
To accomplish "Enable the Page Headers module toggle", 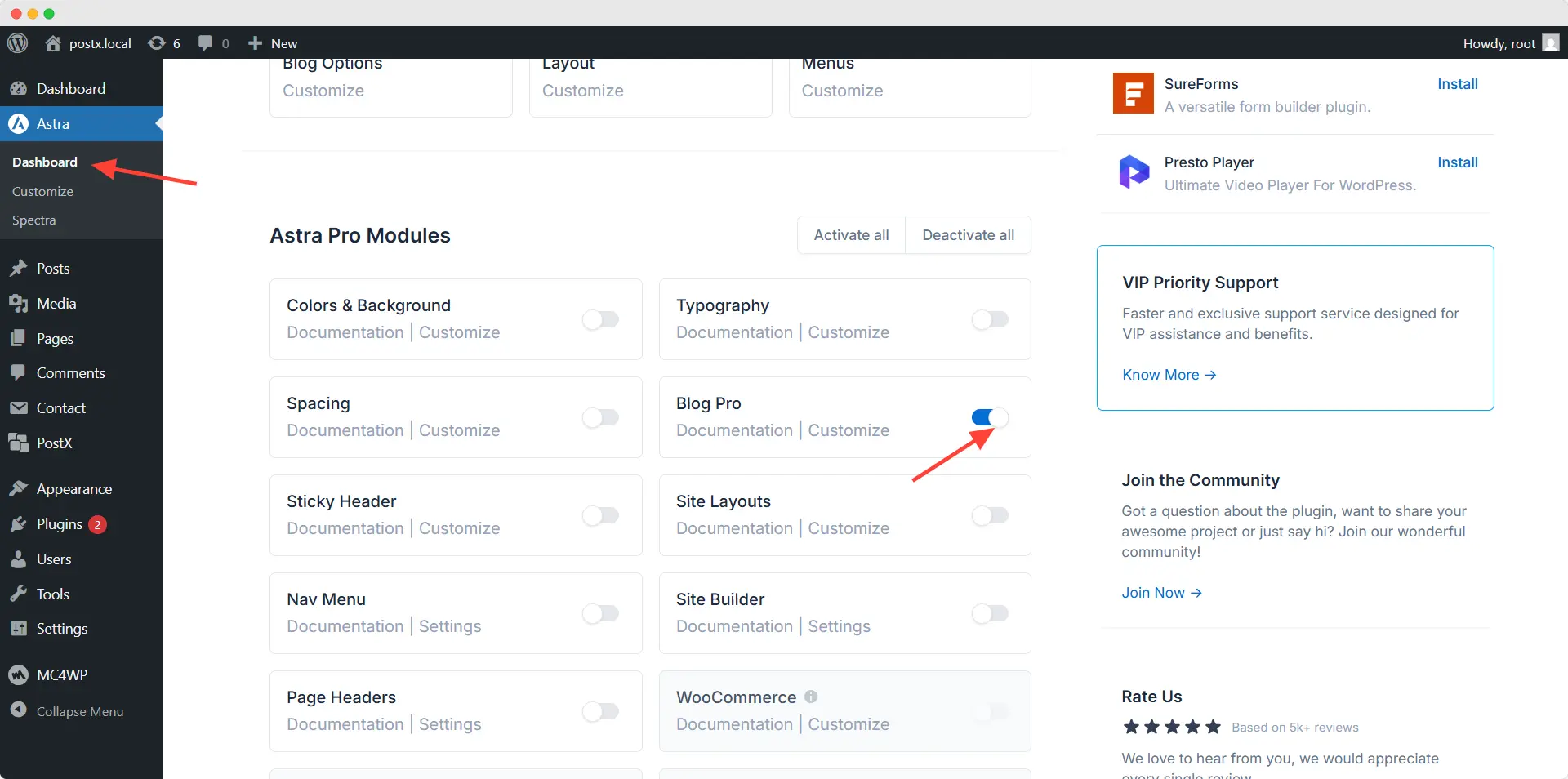I will click(600, 711).
